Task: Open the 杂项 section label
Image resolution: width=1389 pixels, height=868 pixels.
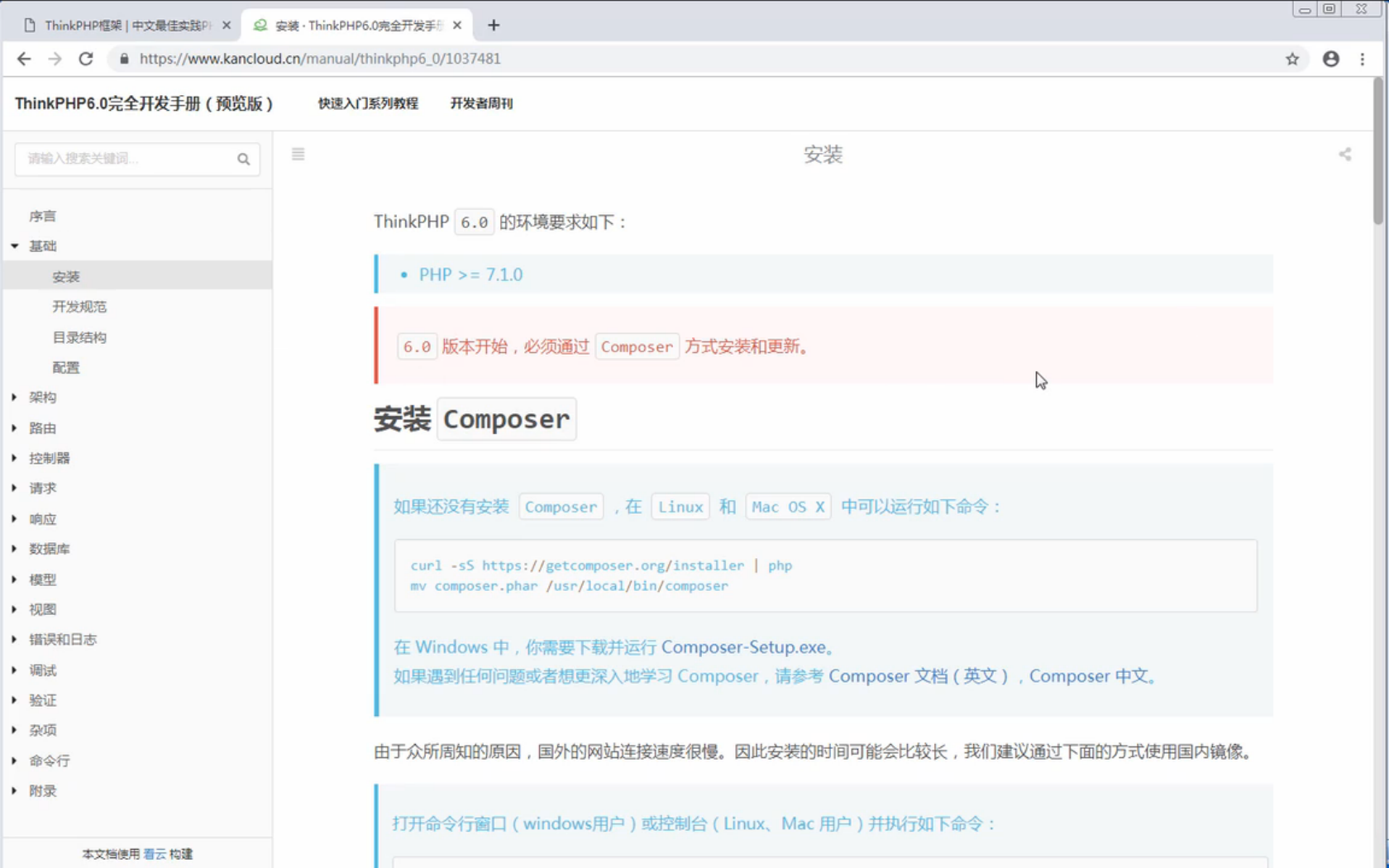Action: click(x=42, y=730)
